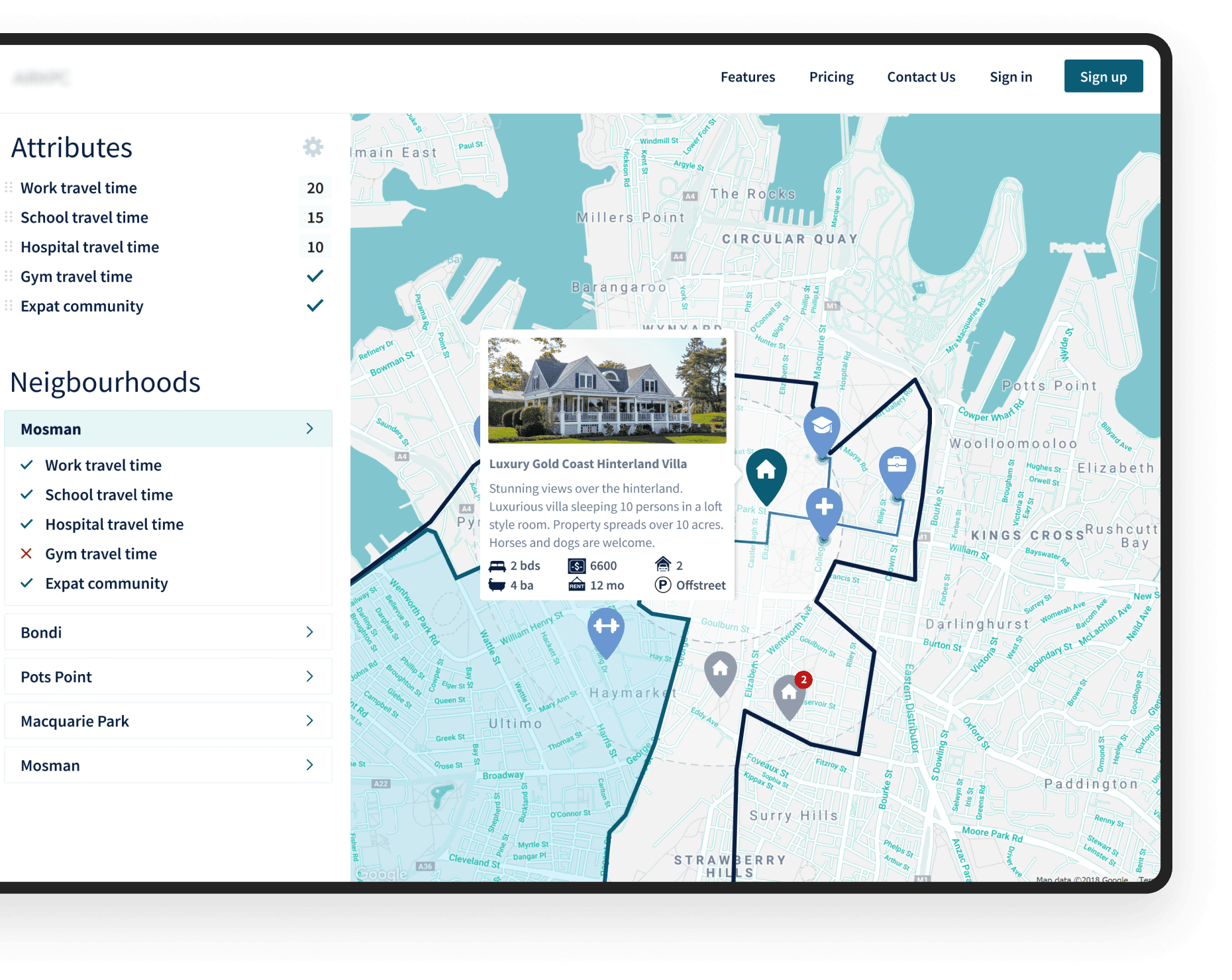The height and width of the screenshot is (980, 1232).
Task: Select the work briefcase map pin
Action: 897,471
